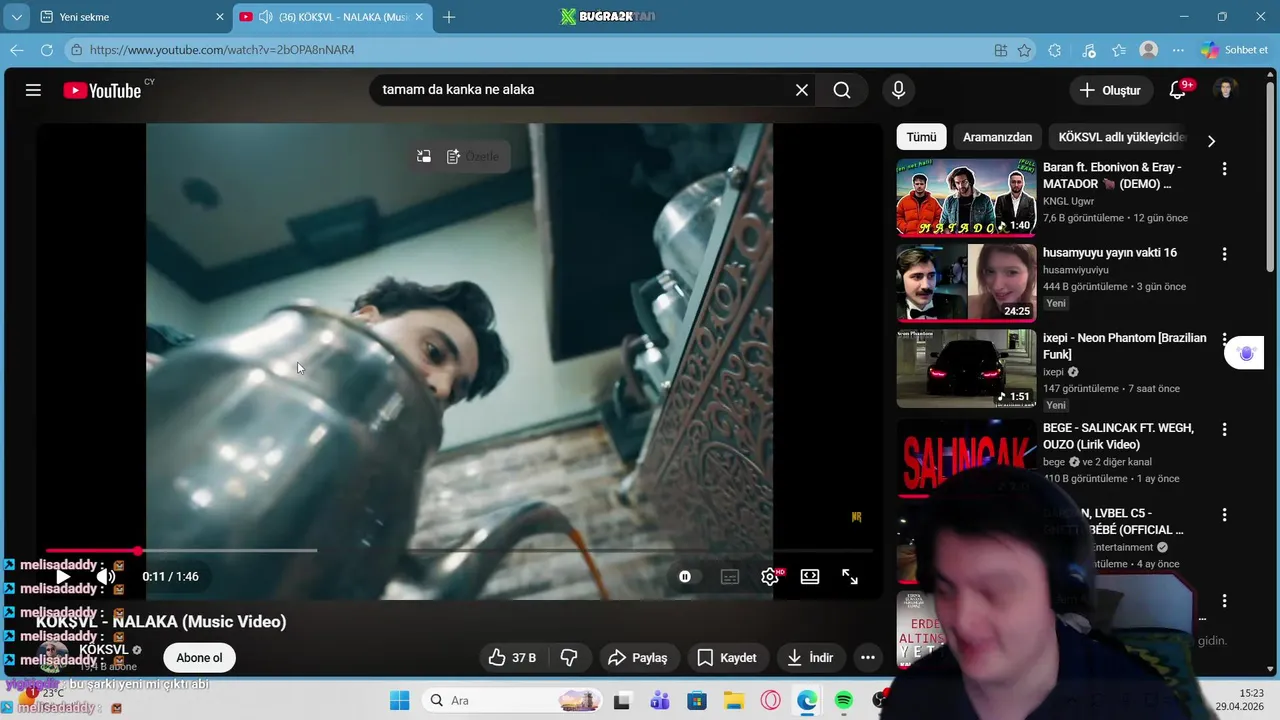
Task: Dislike the video thumbs down
Action: point(569,658)
